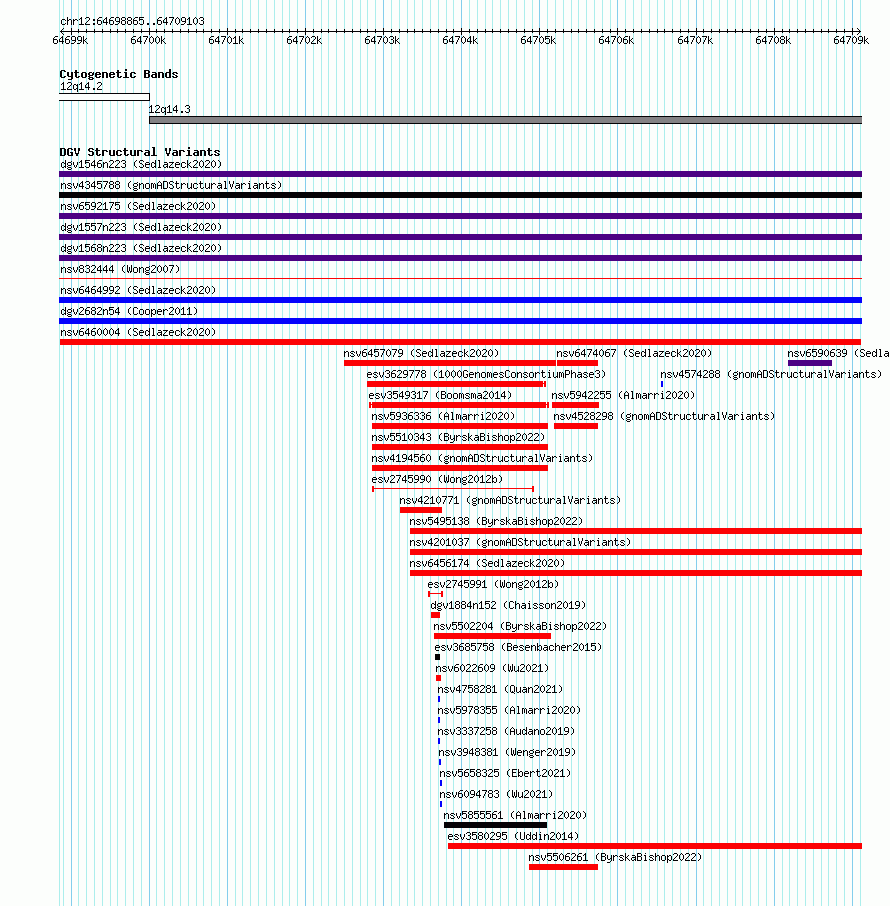Click the 12q14.2 cytogenetic band
This screenshot has width=890, height=906.
click(x=104, y=97)
